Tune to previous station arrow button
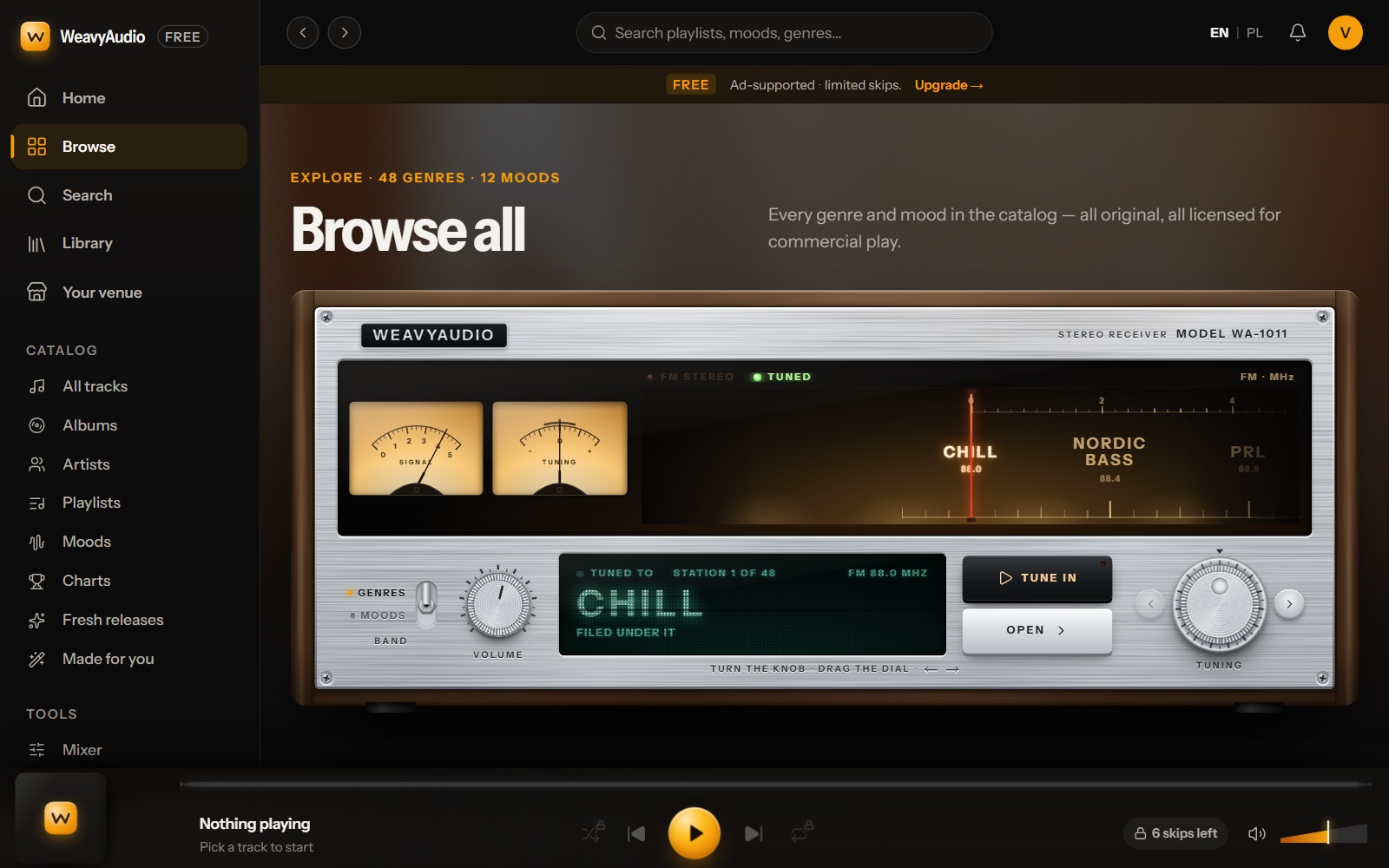Screen dimensions: 1389x868 [1150, 603]
